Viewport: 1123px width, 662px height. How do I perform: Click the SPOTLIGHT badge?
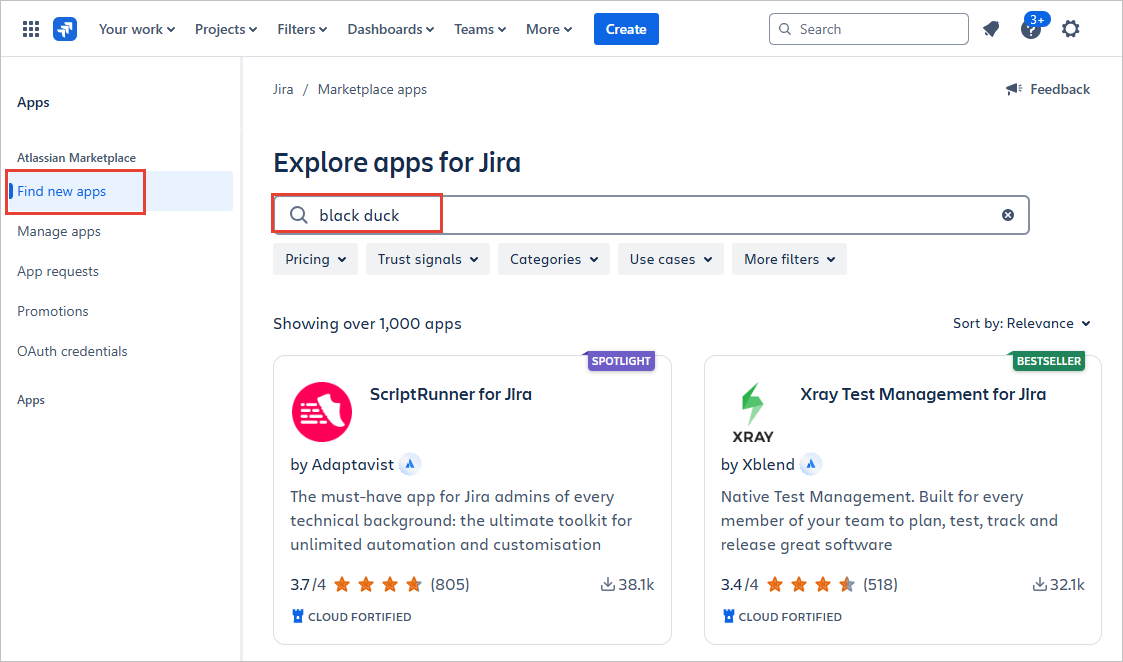pos(620,361)
